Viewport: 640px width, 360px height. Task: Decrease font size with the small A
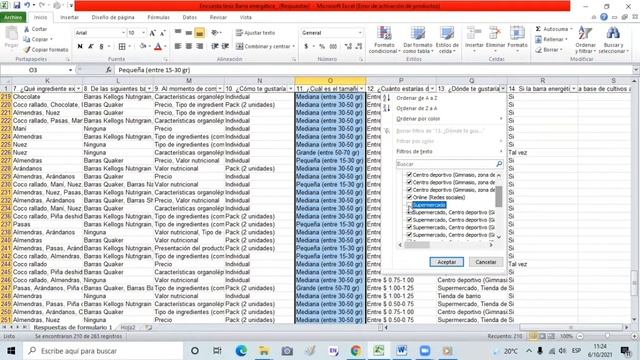[x=162, y=33]
